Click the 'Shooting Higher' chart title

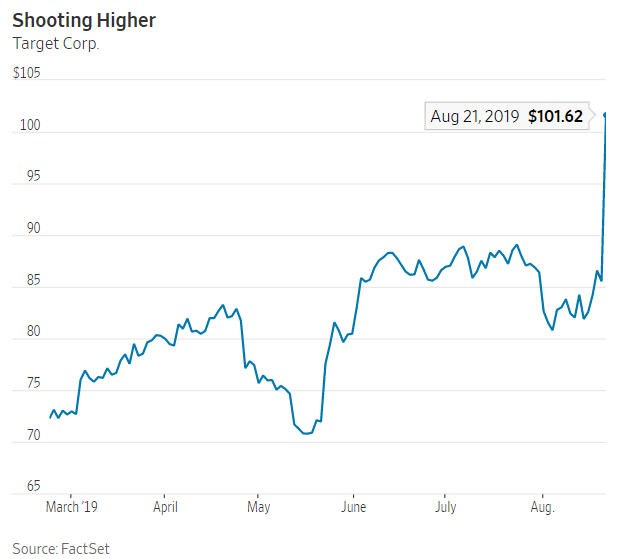[84, 21]
